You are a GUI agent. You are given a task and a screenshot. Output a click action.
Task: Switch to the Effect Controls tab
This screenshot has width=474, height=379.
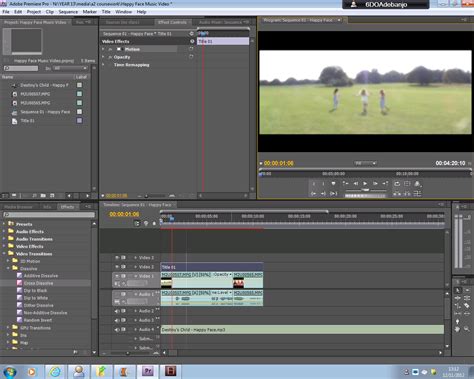172,22
